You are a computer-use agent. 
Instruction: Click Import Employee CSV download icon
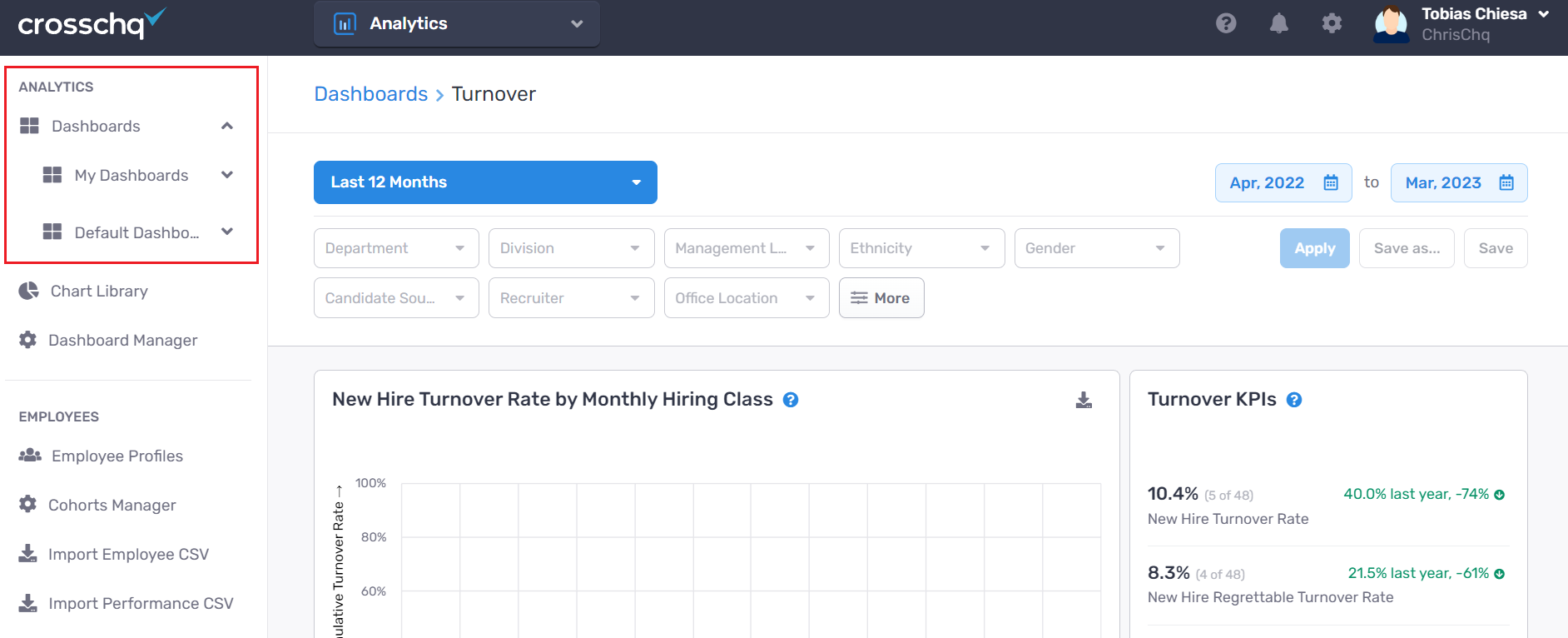pos(28,554)
